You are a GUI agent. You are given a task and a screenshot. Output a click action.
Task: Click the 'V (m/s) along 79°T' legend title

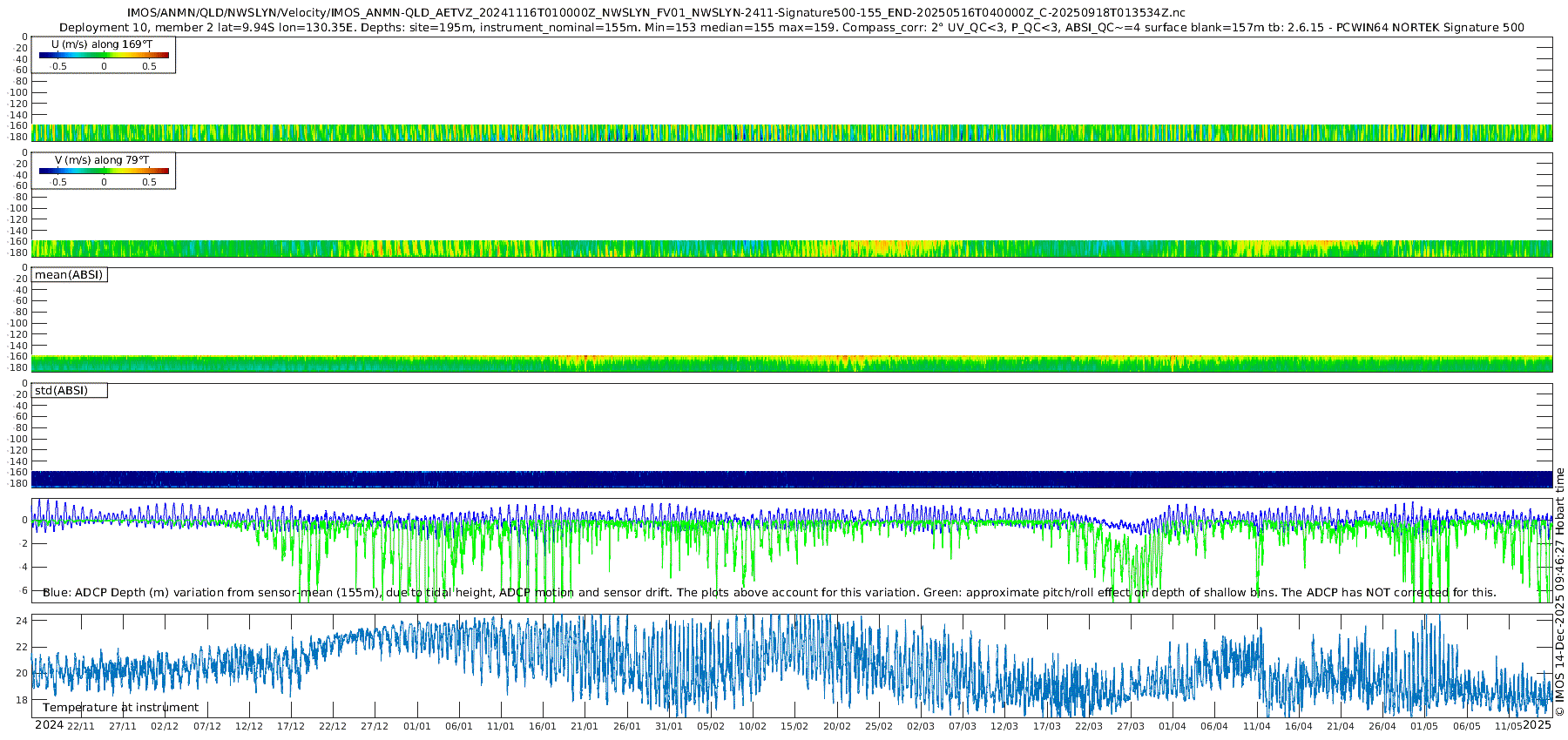pos(102,160)
